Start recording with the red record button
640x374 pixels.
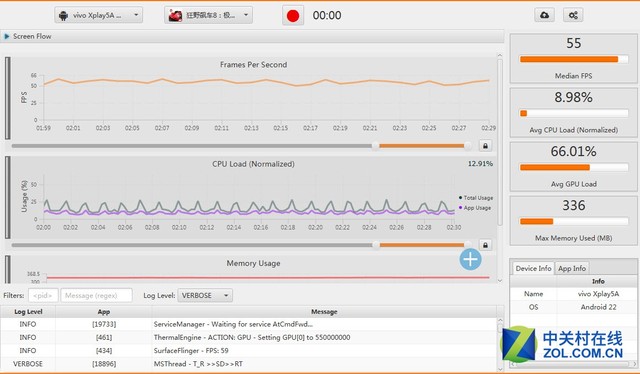(293, 16)
